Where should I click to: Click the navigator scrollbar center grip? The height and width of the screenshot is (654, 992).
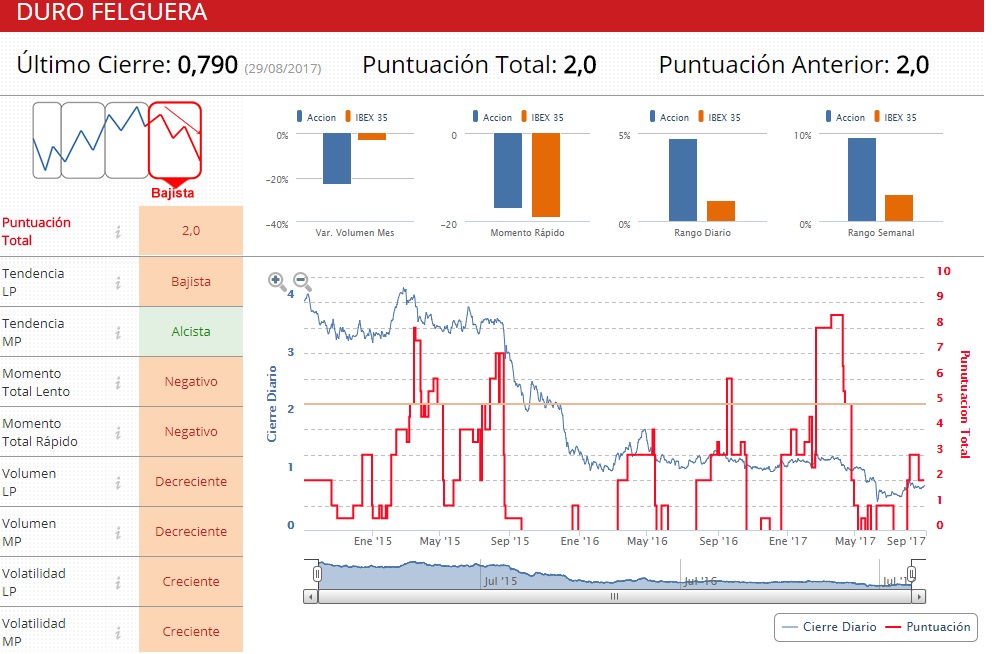tap(614, 596)
